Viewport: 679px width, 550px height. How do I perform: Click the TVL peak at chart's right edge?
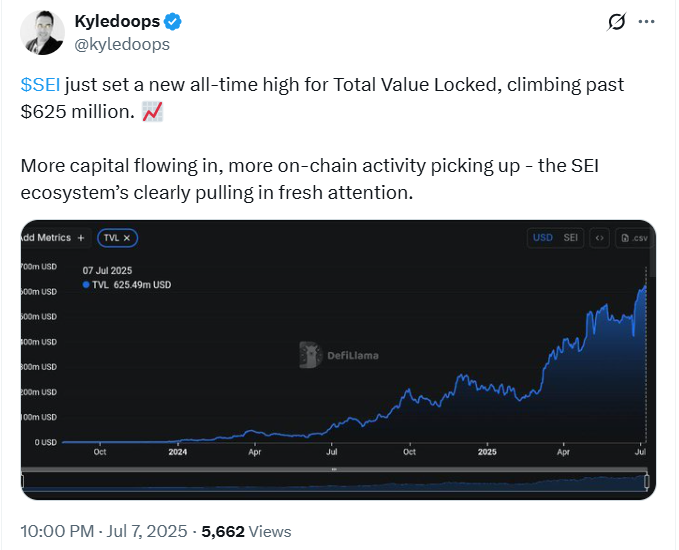(646, 286)
